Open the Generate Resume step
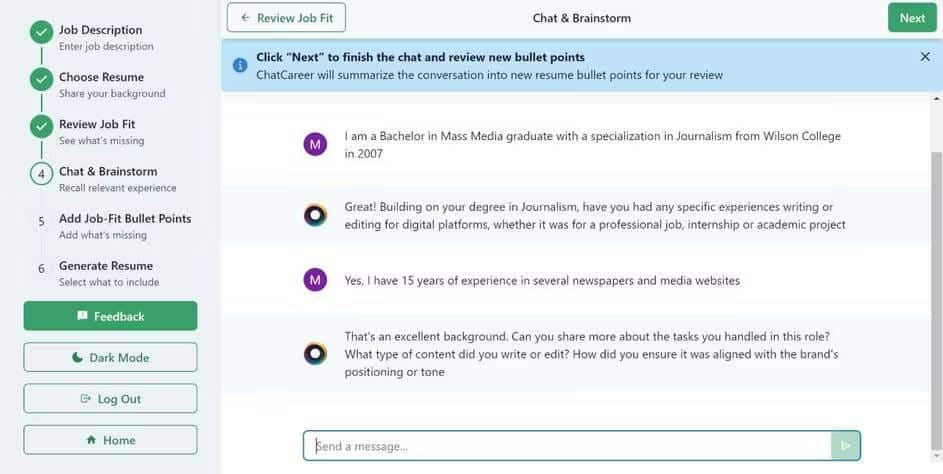 pyautogui.click(x=106, y=266)
